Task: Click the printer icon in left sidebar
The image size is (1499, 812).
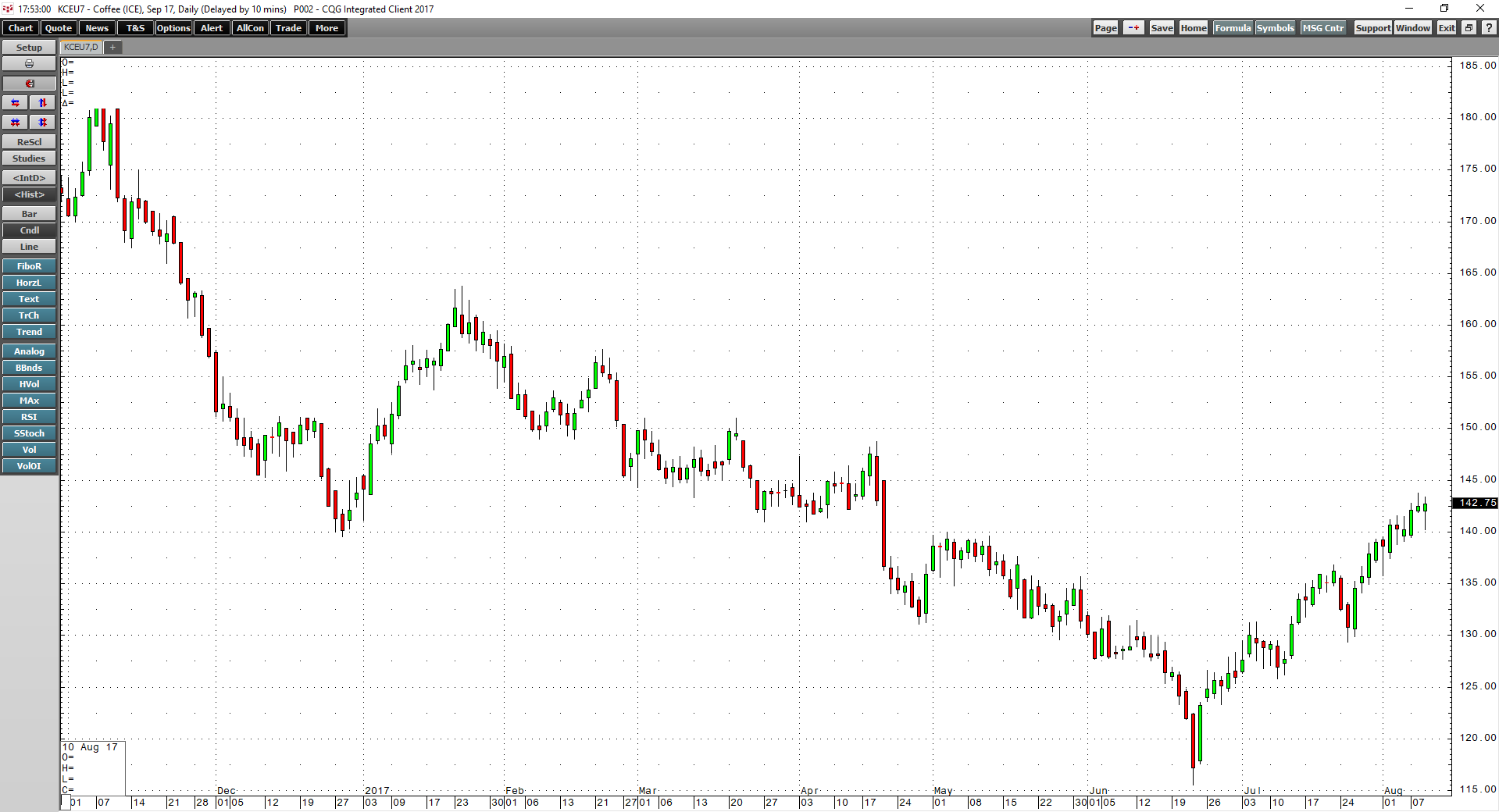Action: (29, 64)
